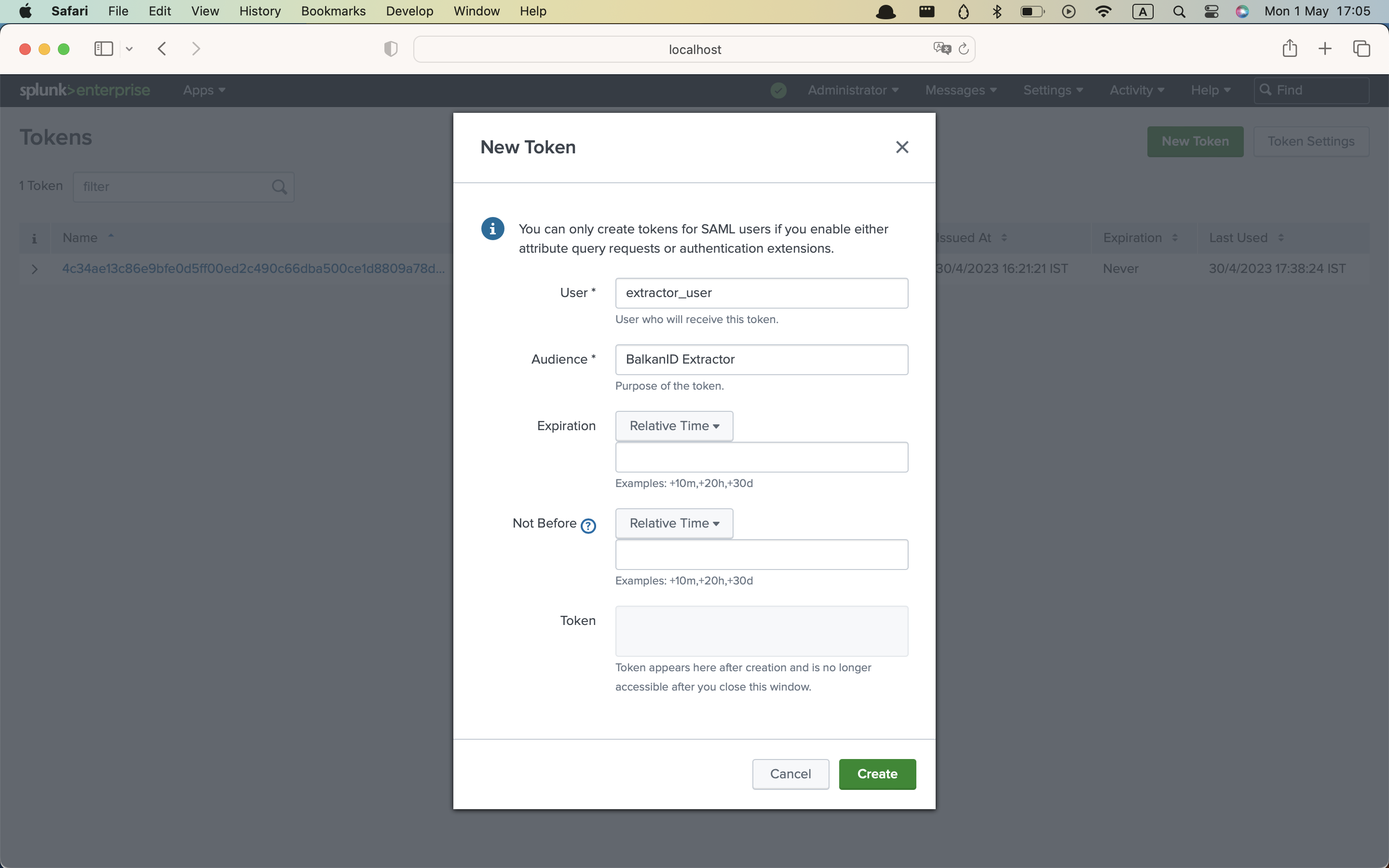Open the Develop menu in menu bar
The image size is (1389, 868).
(409, 11)
